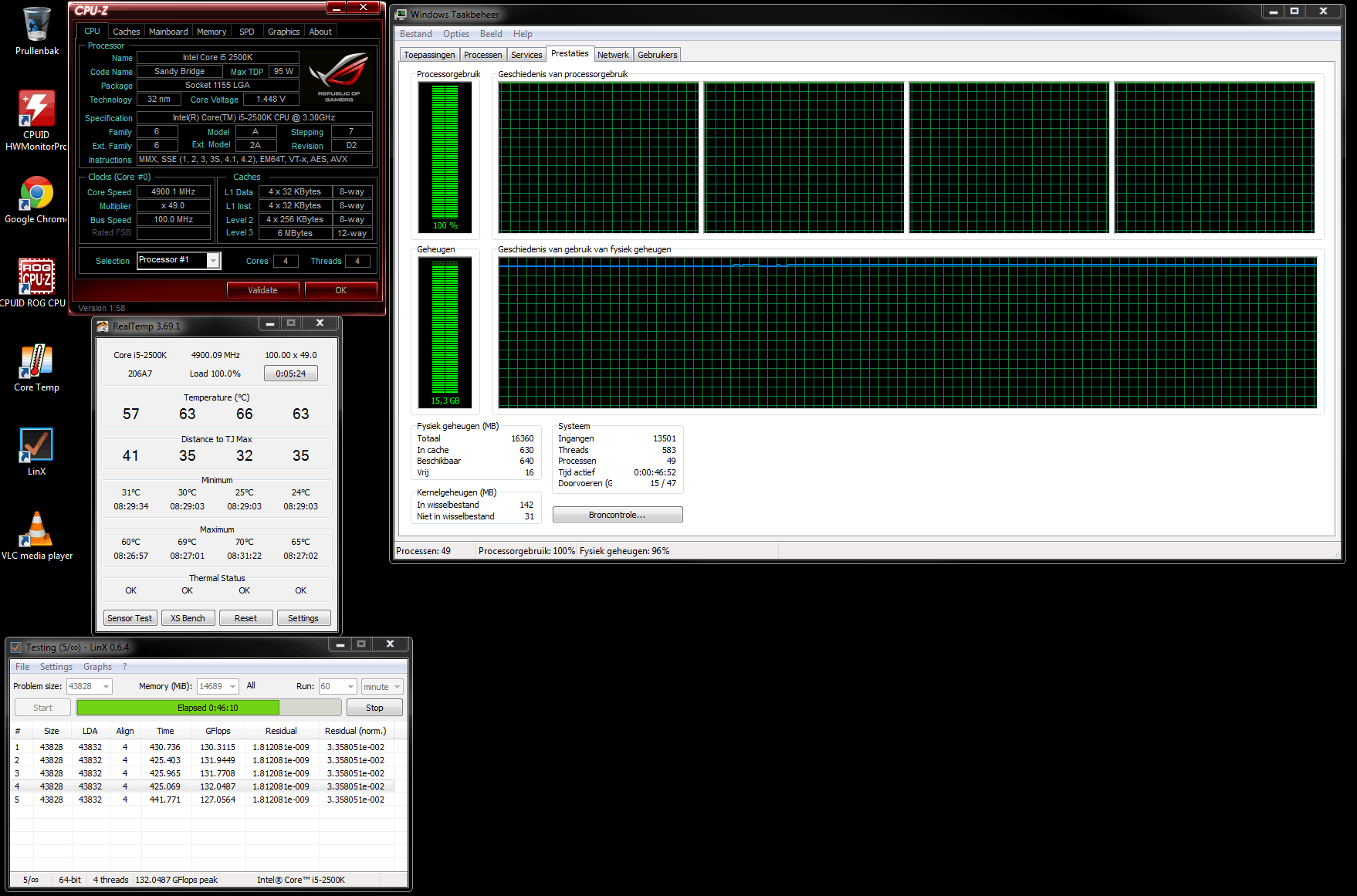Click the '132.0487 GFlops peak' status text
The width and height of the screenshot is (1357, 896).
(x=177, y=880)
